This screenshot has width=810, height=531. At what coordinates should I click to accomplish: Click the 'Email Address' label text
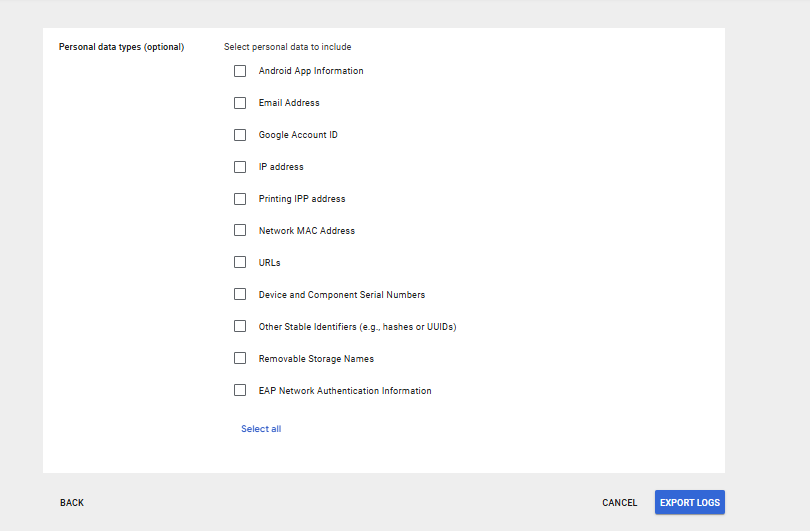pyautogui.click(x=289, y=103)
